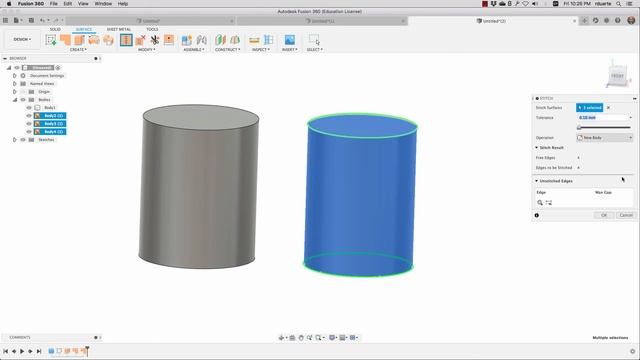The width and height of the screenshot is (640, 360).
Task: Expand the Document Settings node
Action: [x=15, y=76]
